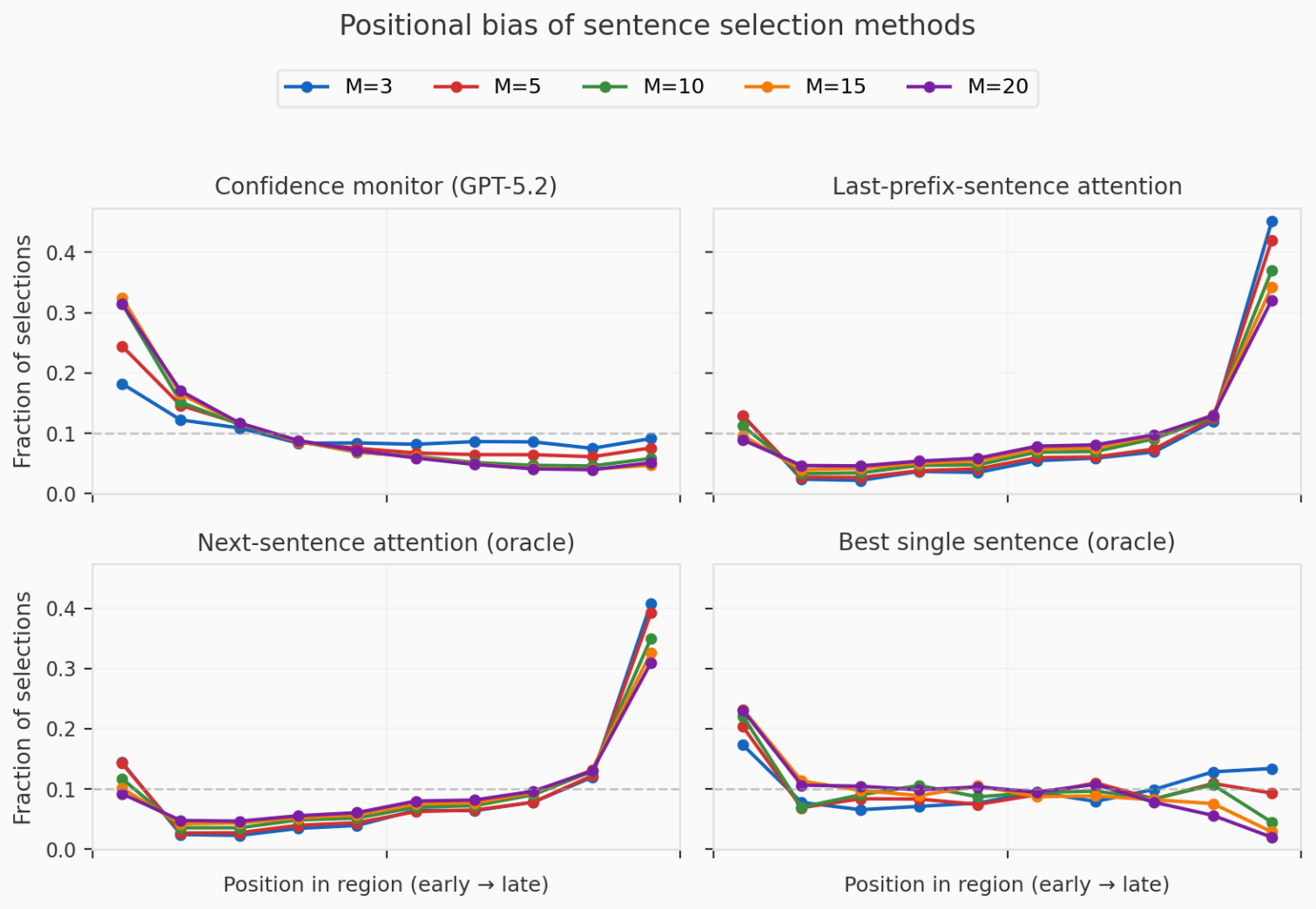The width and height of the screenshot is (1316, 909).
Task: Click the 'Fraction of selections' label beside Confidence monitor
Action: click(x=23, y=351)
